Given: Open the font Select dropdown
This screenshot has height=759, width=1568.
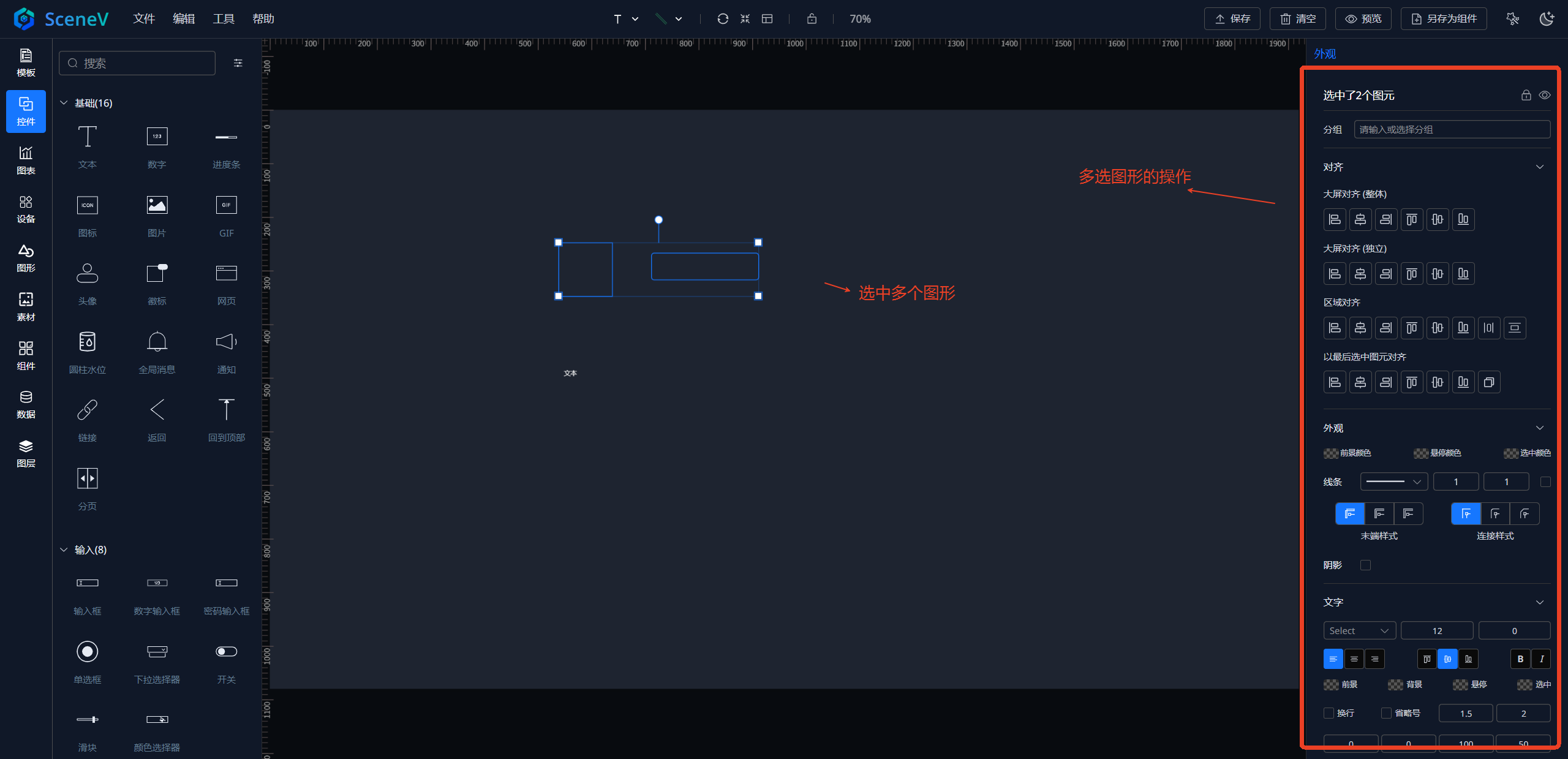Looking at the screenshot, I should (x=1359, y=631).
